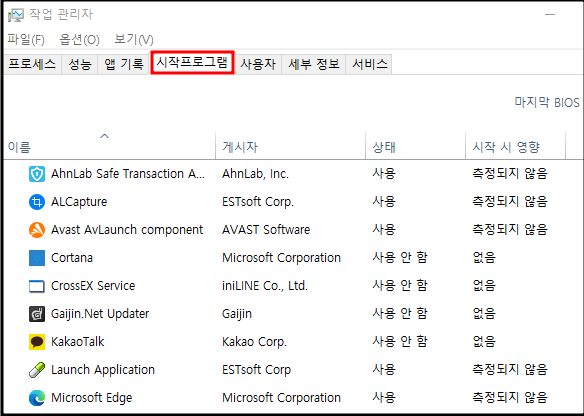This screenshot has height=416, width=584.
Task: Select the Cortana row name
Action: click(72, 258)
